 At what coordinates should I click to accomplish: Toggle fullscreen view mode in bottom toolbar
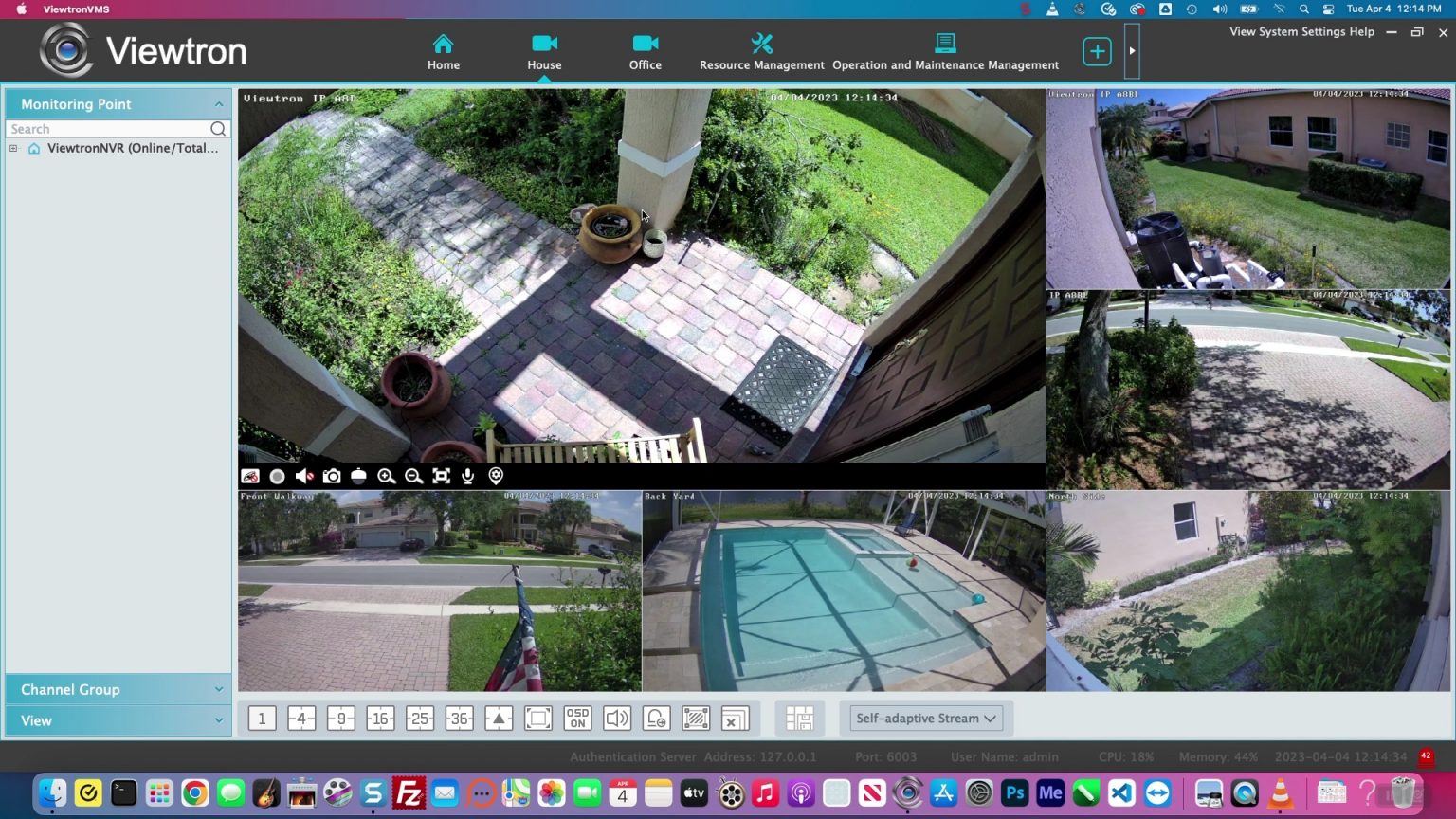(x=538, y=718)
